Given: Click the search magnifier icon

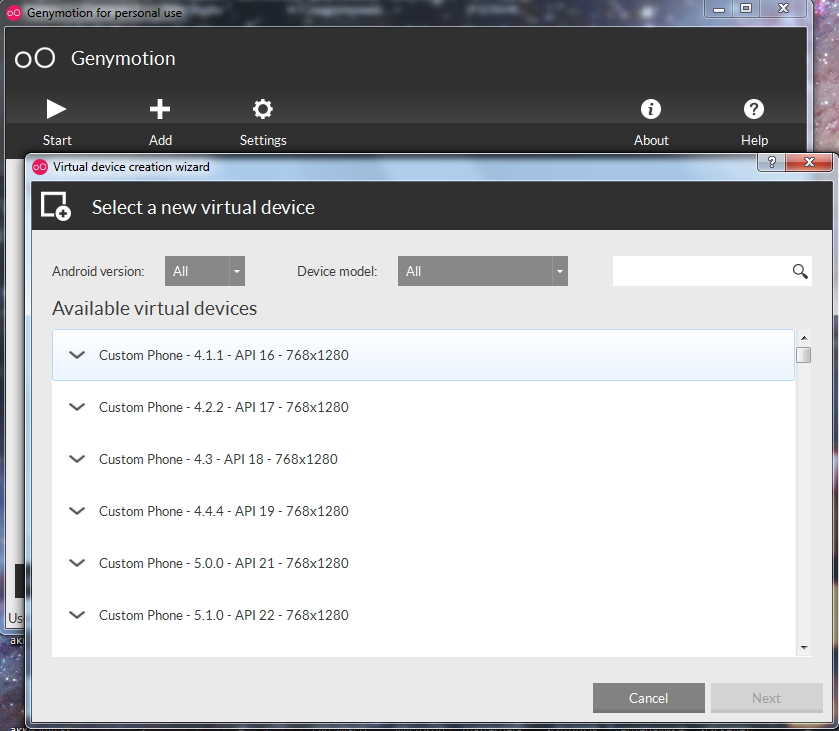Looking at the screenshot, I should click(x=800, y=271).
